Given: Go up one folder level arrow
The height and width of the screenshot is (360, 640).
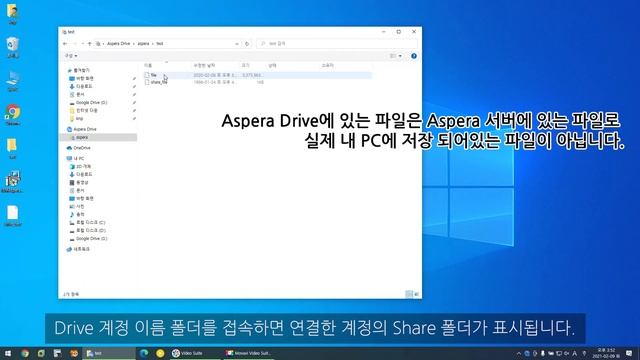Looking at the screenshot, I should pyautogui.click(x=89, y=44).
